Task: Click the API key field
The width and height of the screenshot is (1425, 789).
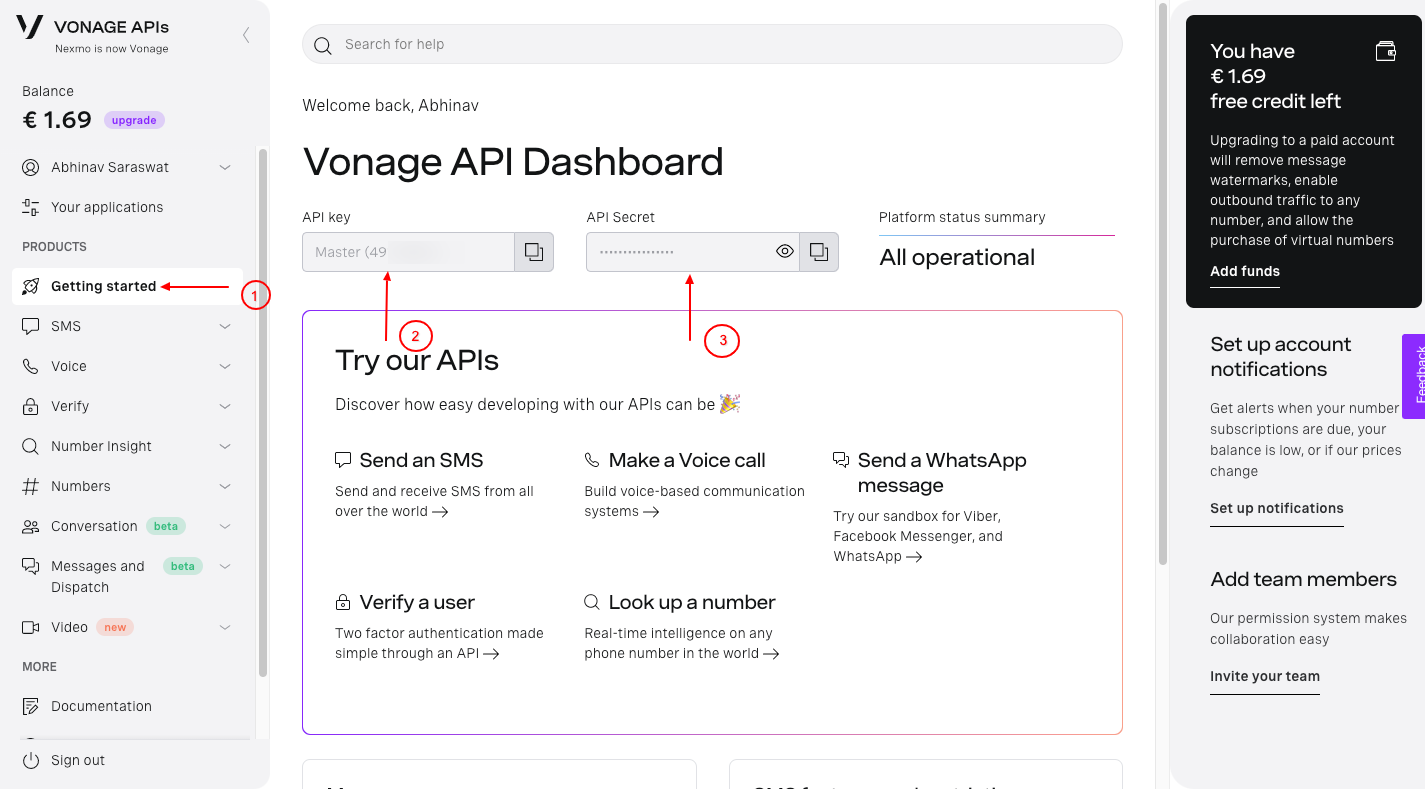Action: tap(408, 252)
